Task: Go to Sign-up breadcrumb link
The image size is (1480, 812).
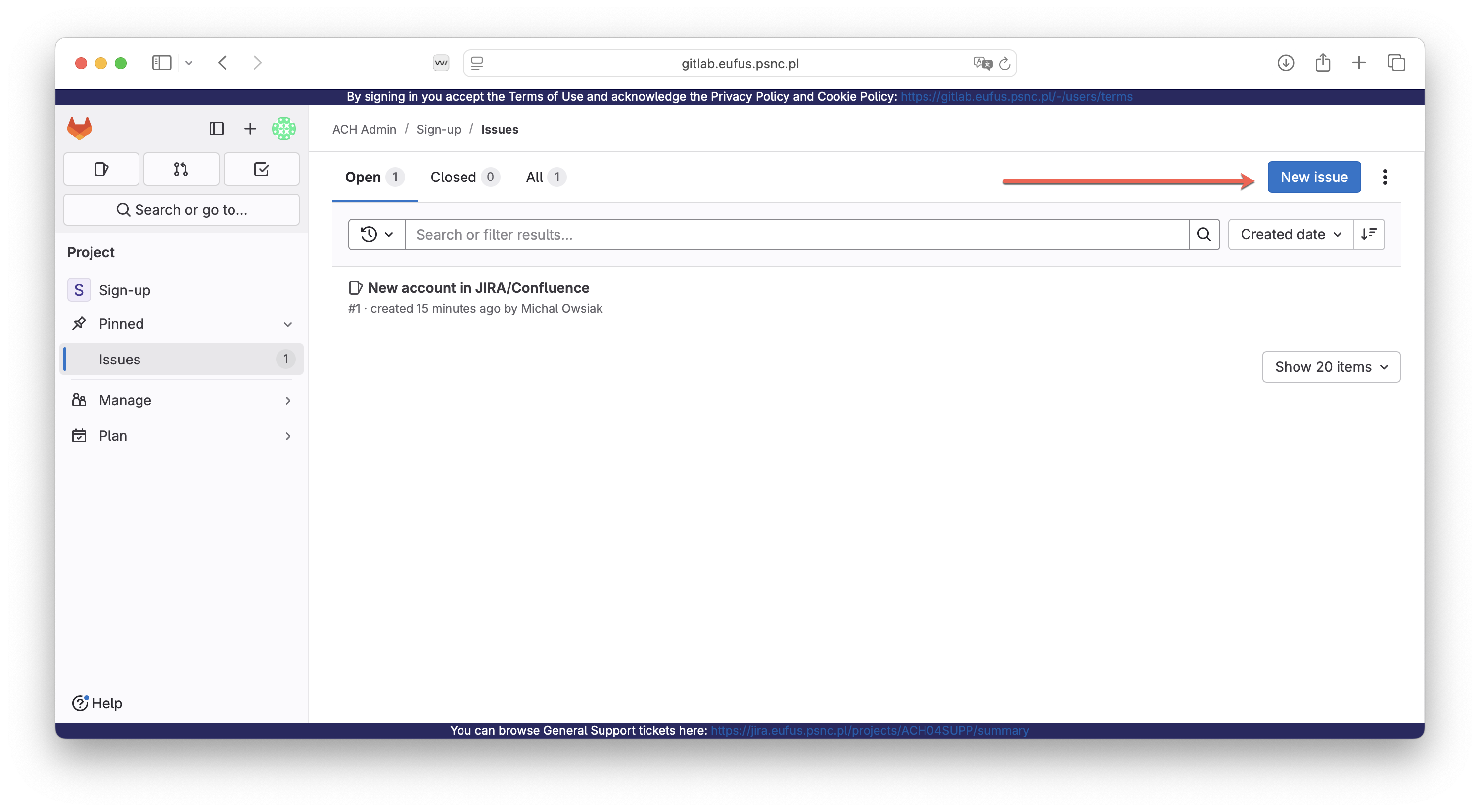Action: pyautogui.click(x=439, y=129)
